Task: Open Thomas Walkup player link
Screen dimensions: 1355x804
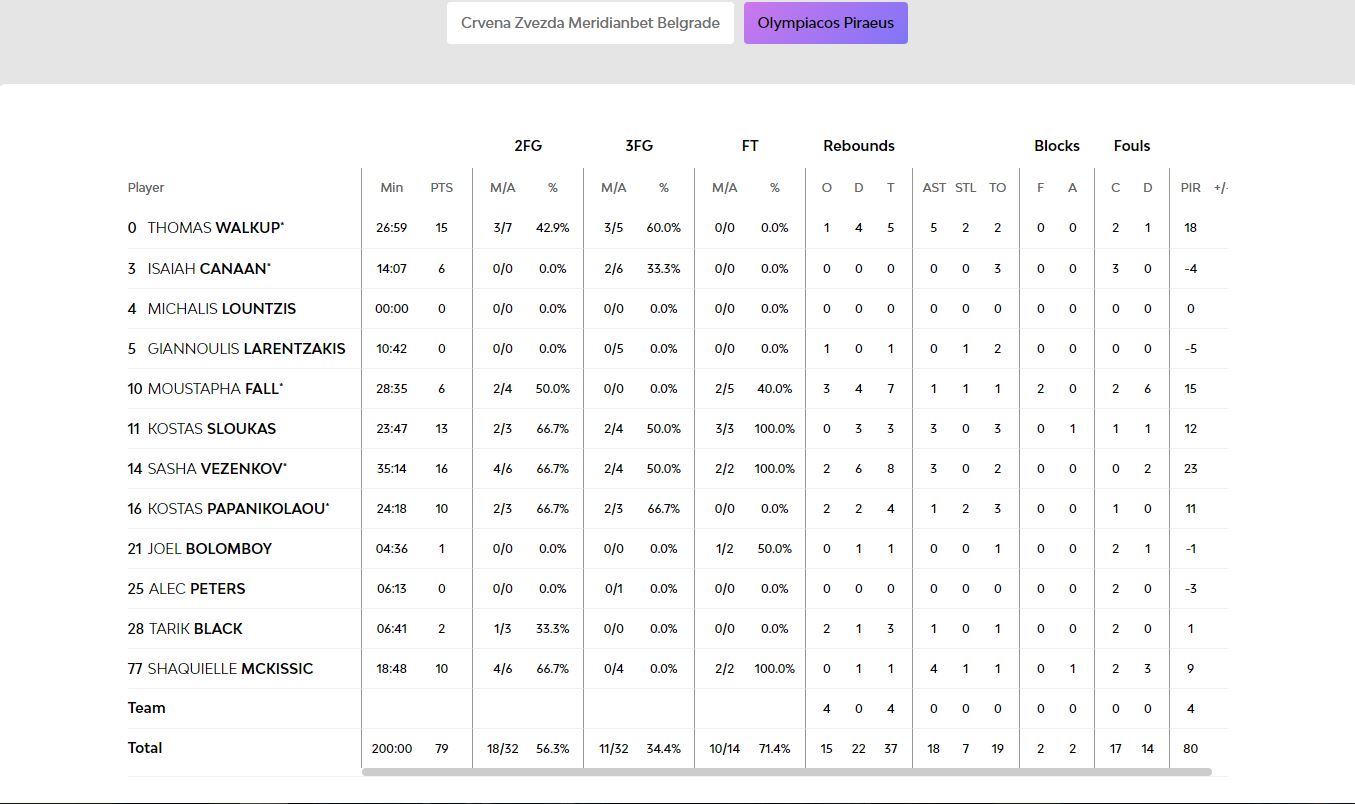Action: click(x=214, y=228)
